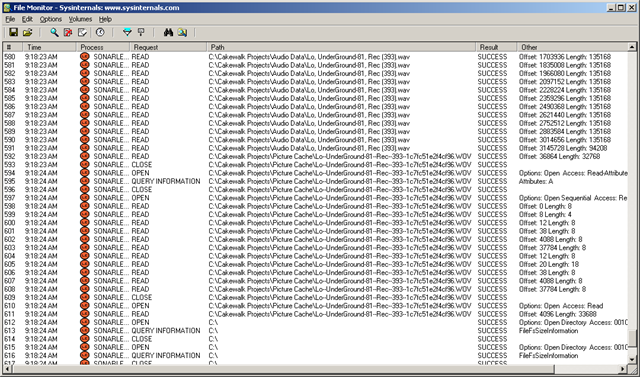Click the Find binoculars icon
This screenshot has height=377, width=640.
(168, 32)
